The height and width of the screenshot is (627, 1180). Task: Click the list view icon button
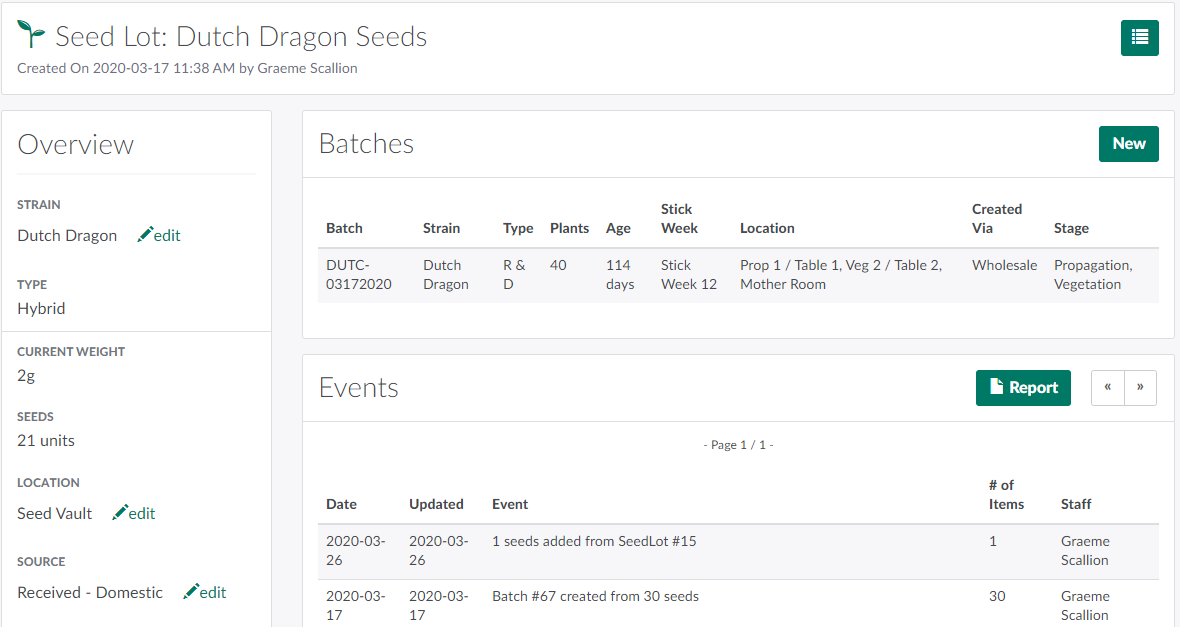pyautogui.click(x=1139, y=38)
